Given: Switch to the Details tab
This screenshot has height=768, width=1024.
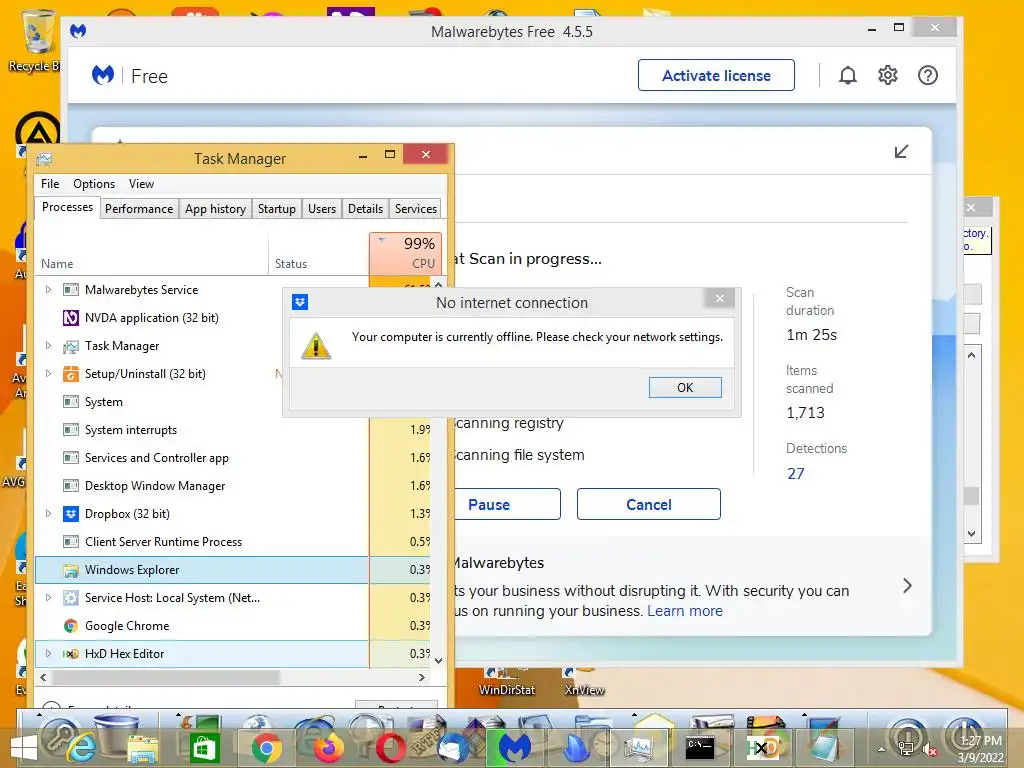Looking at the screenshot, I should pos(365,209).
